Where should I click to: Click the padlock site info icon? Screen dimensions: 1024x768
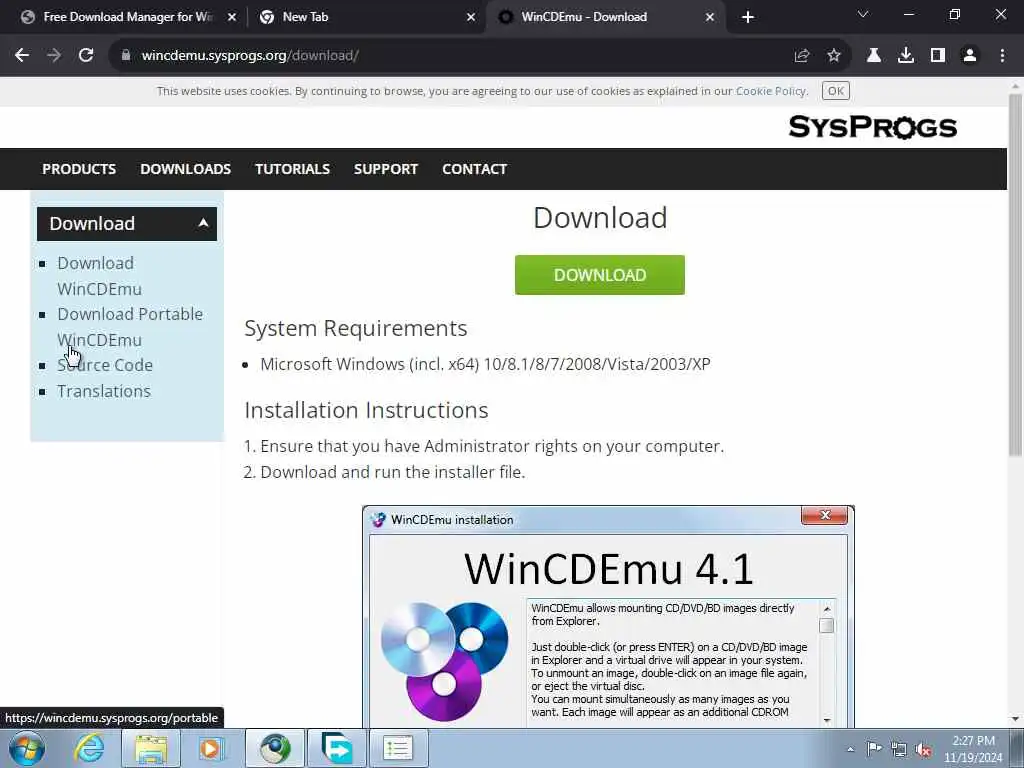tap(126, 56)
